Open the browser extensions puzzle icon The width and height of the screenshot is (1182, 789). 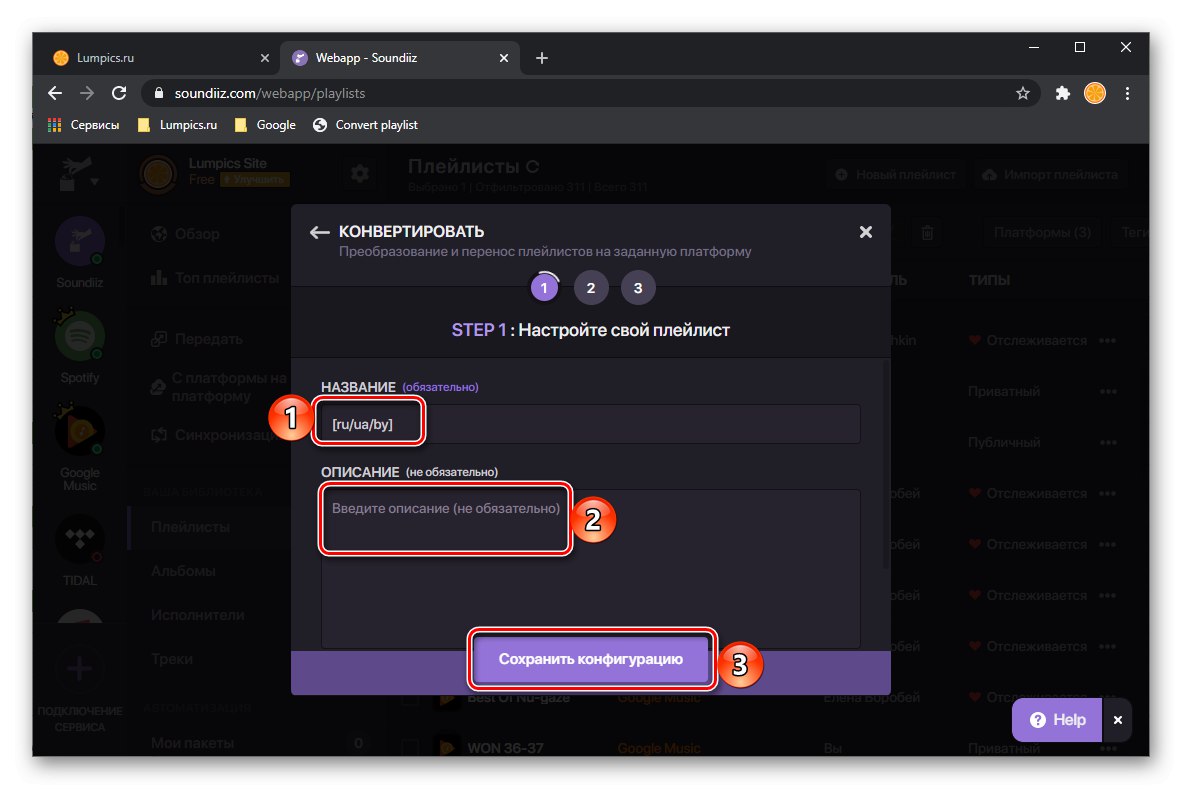(1062, 93)
